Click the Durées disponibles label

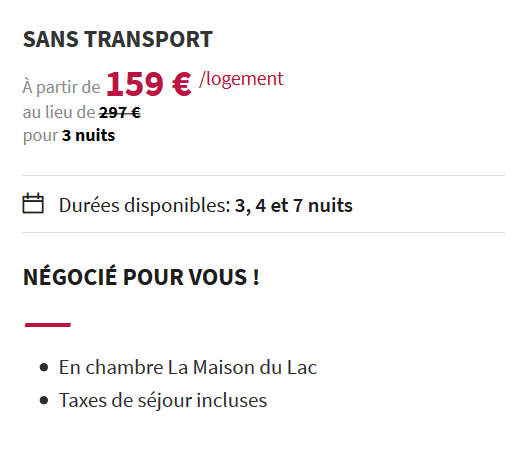pos(144,205)
